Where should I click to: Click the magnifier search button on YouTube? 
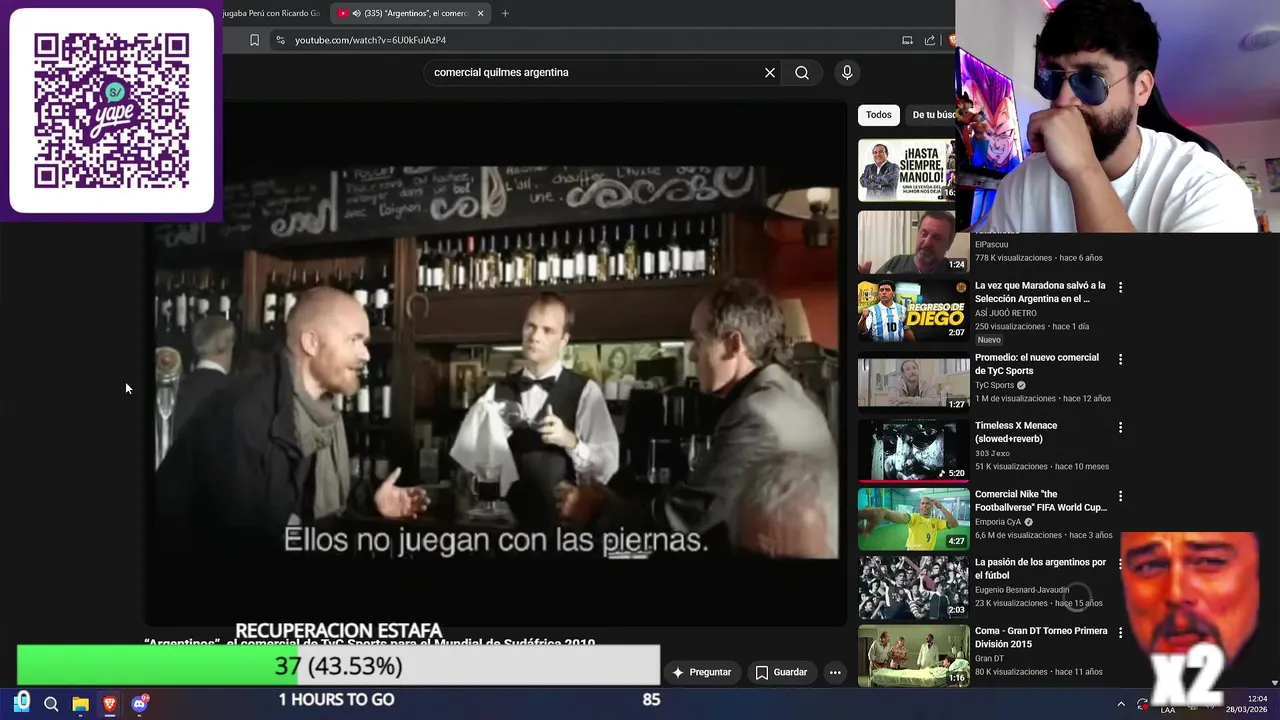coord(802,72)
